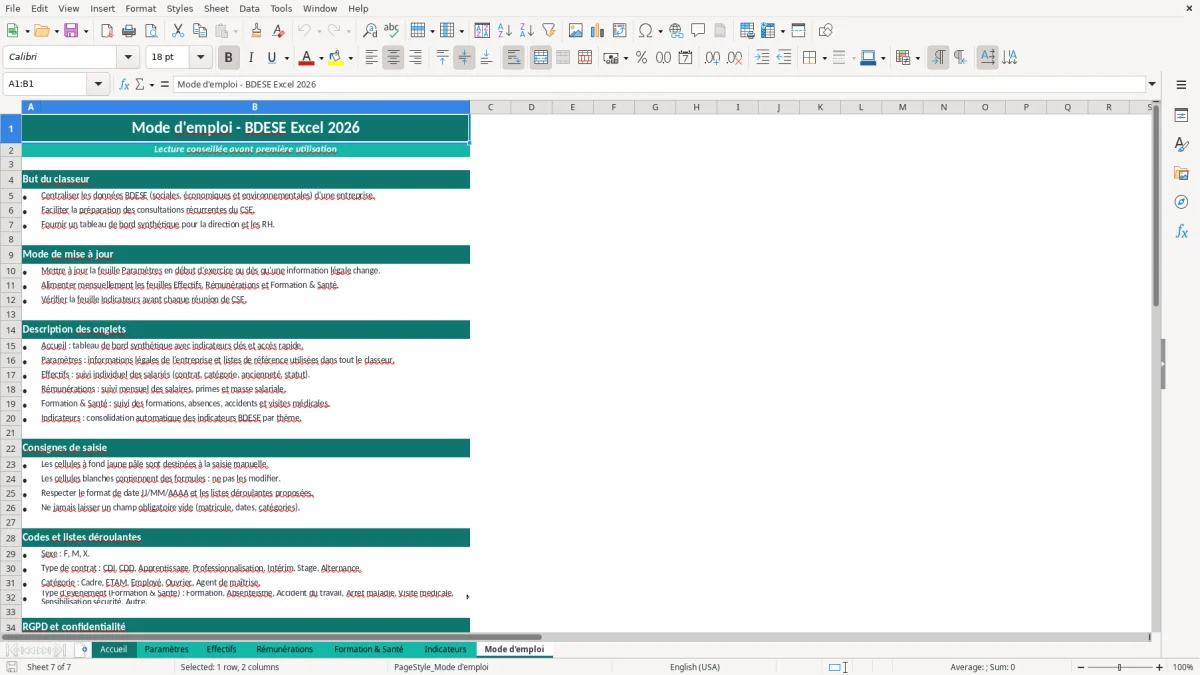Click column B header
The height and width of the screenshot is (675, 1200).
(x=254, y=107)
